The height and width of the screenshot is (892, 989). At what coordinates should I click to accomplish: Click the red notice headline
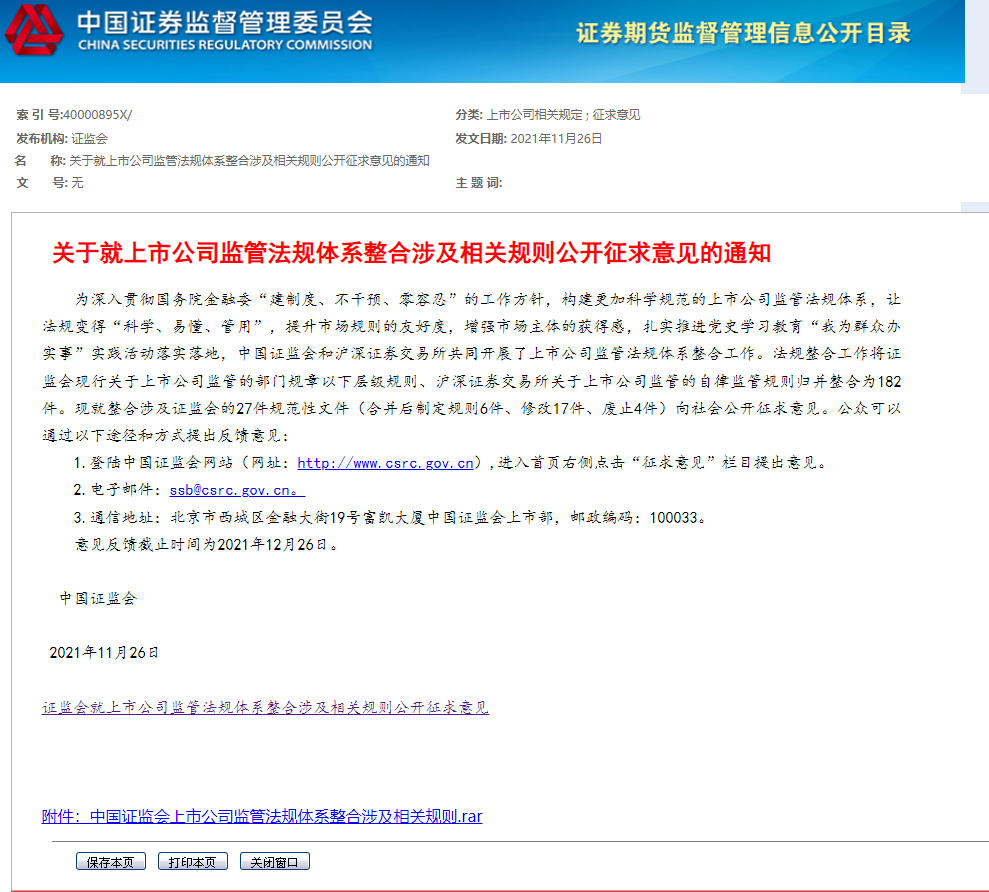coord(411,252)
